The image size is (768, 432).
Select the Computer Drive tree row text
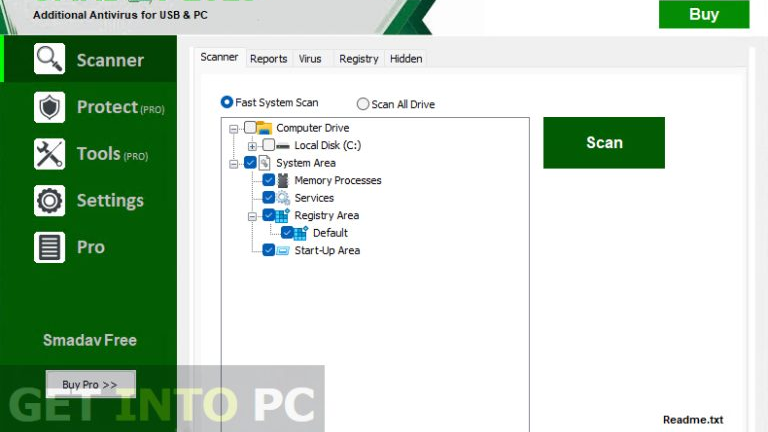(x=312, y=128)
